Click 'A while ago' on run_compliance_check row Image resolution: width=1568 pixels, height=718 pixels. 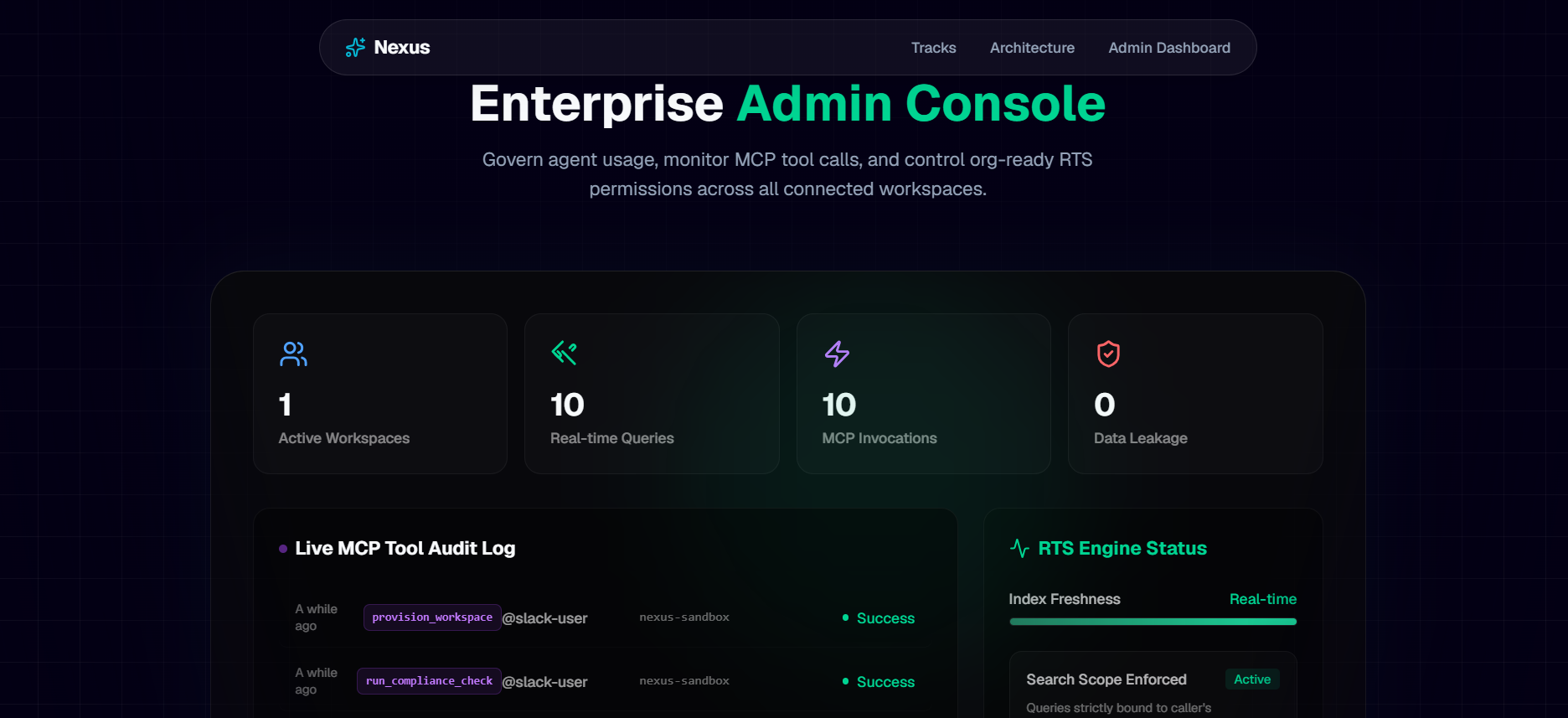(317, 681)
